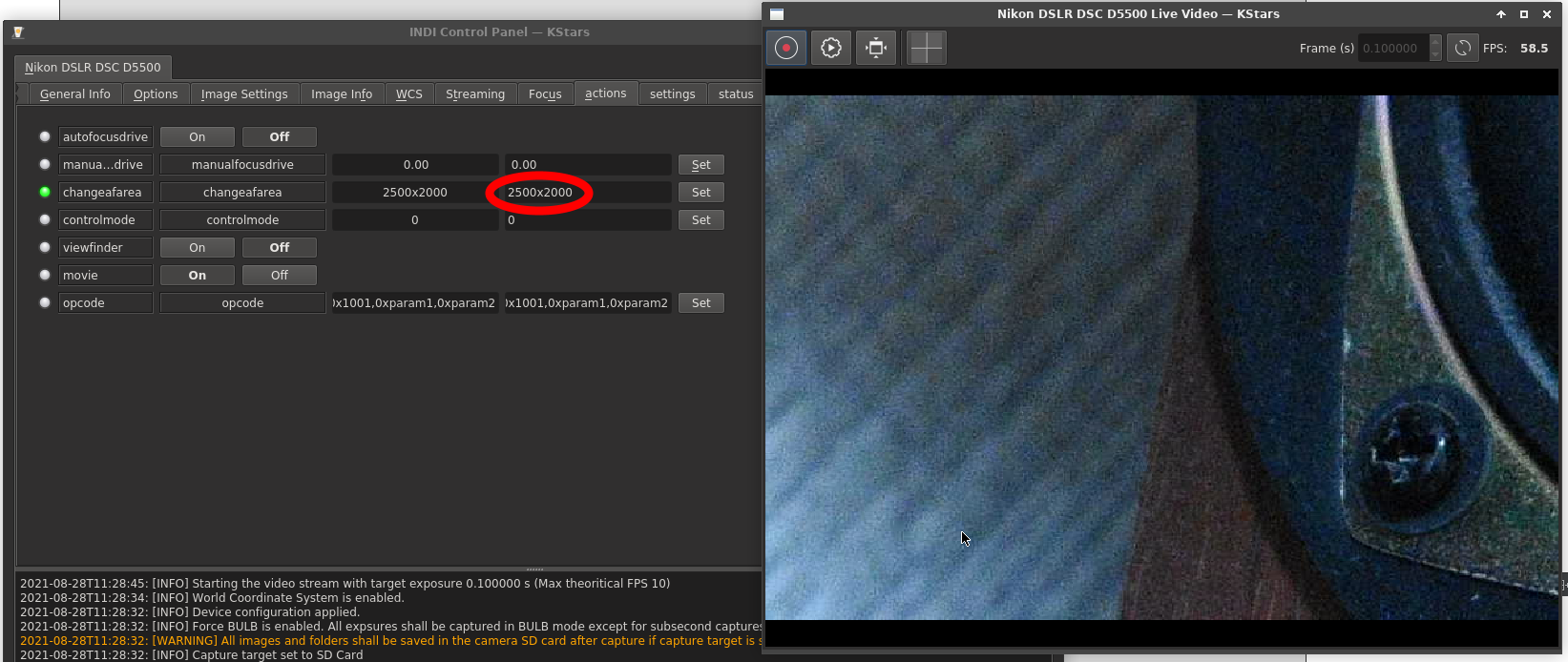Click the opcode editable parameters field
Viewport: 1568px width, 662px height.
point(588,303)
